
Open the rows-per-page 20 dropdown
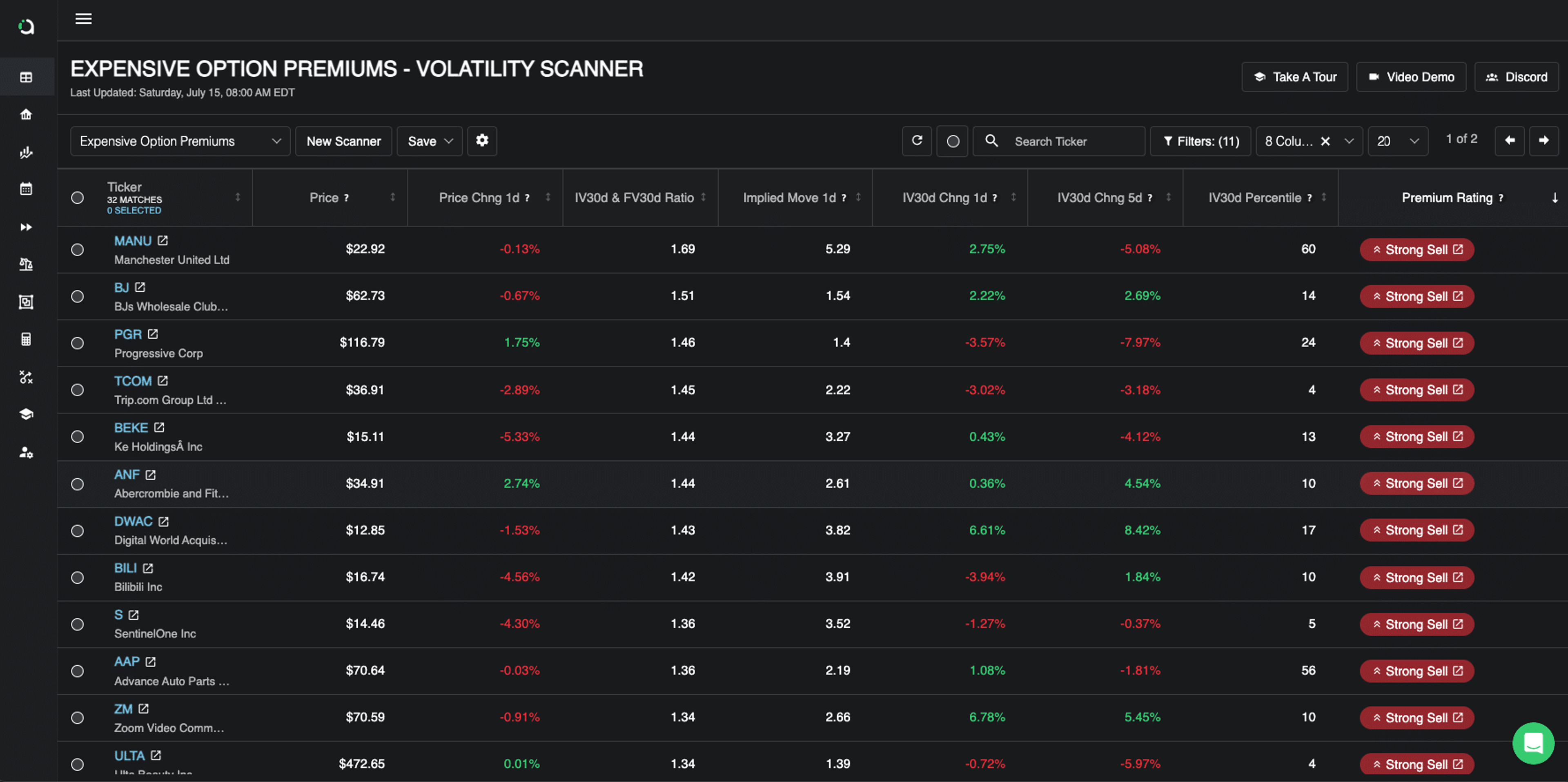(1398, 141)
